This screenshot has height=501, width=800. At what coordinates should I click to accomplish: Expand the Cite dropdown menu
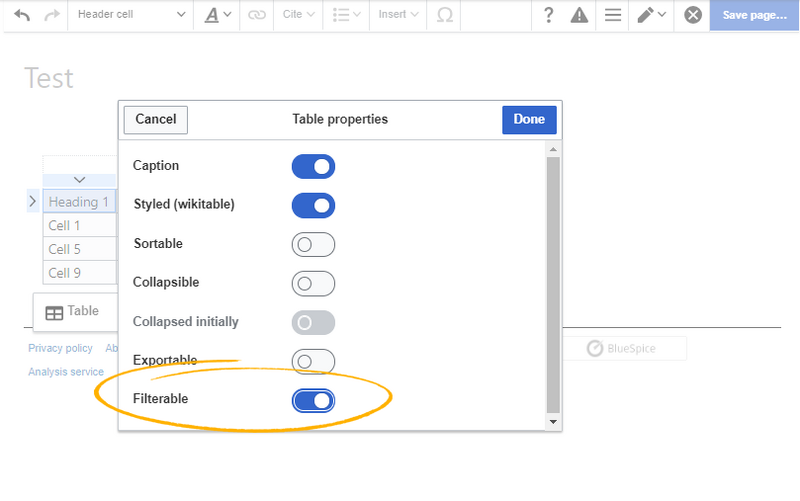tap(298, 15)
